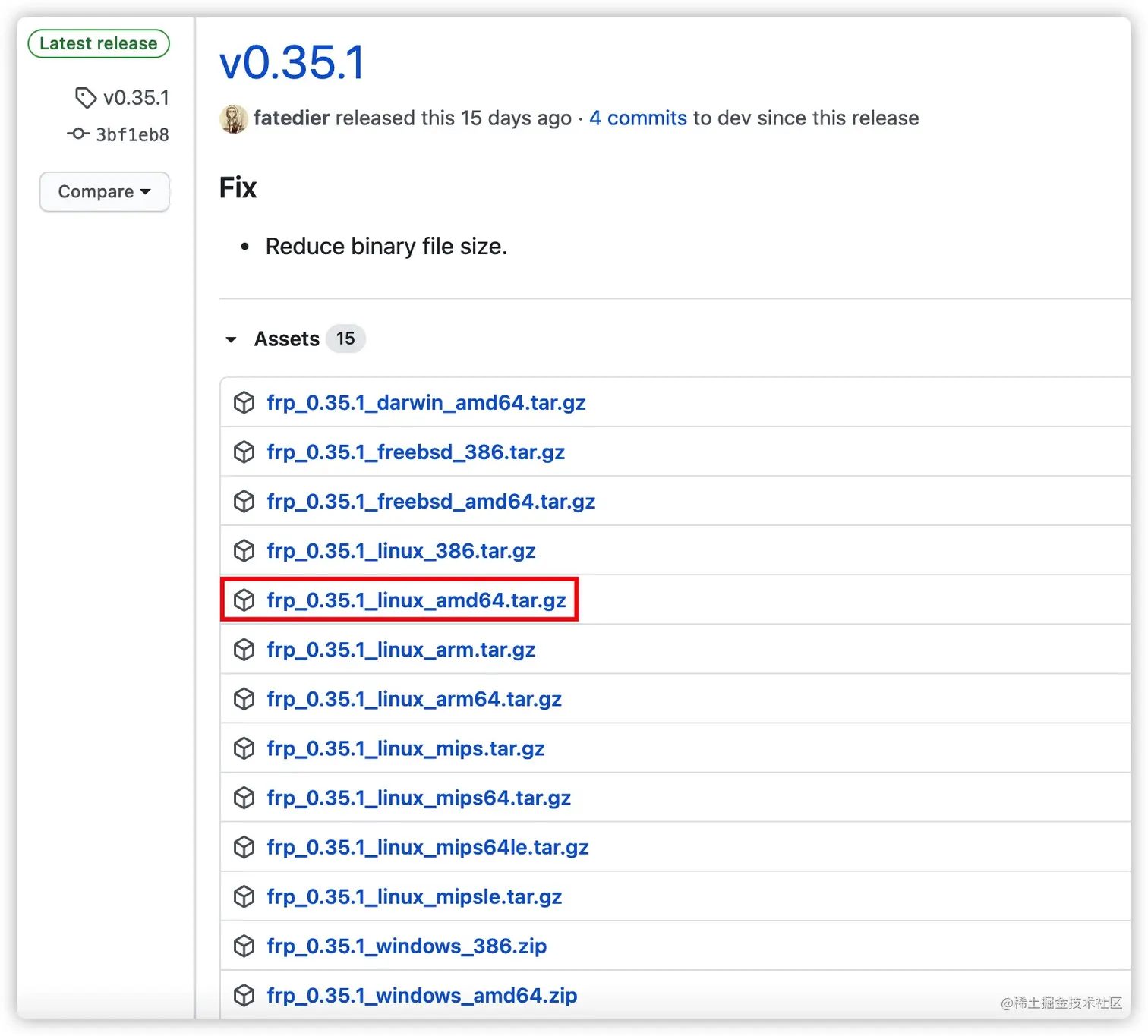Open commit 3bf1eb8

coord(132,134)
